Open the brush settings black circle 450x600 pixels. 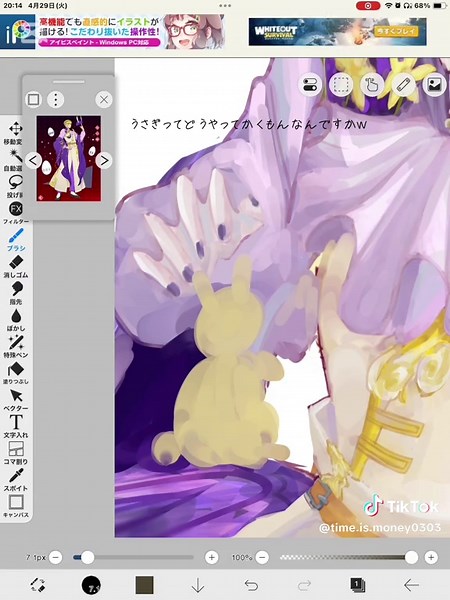coord(91,585)
